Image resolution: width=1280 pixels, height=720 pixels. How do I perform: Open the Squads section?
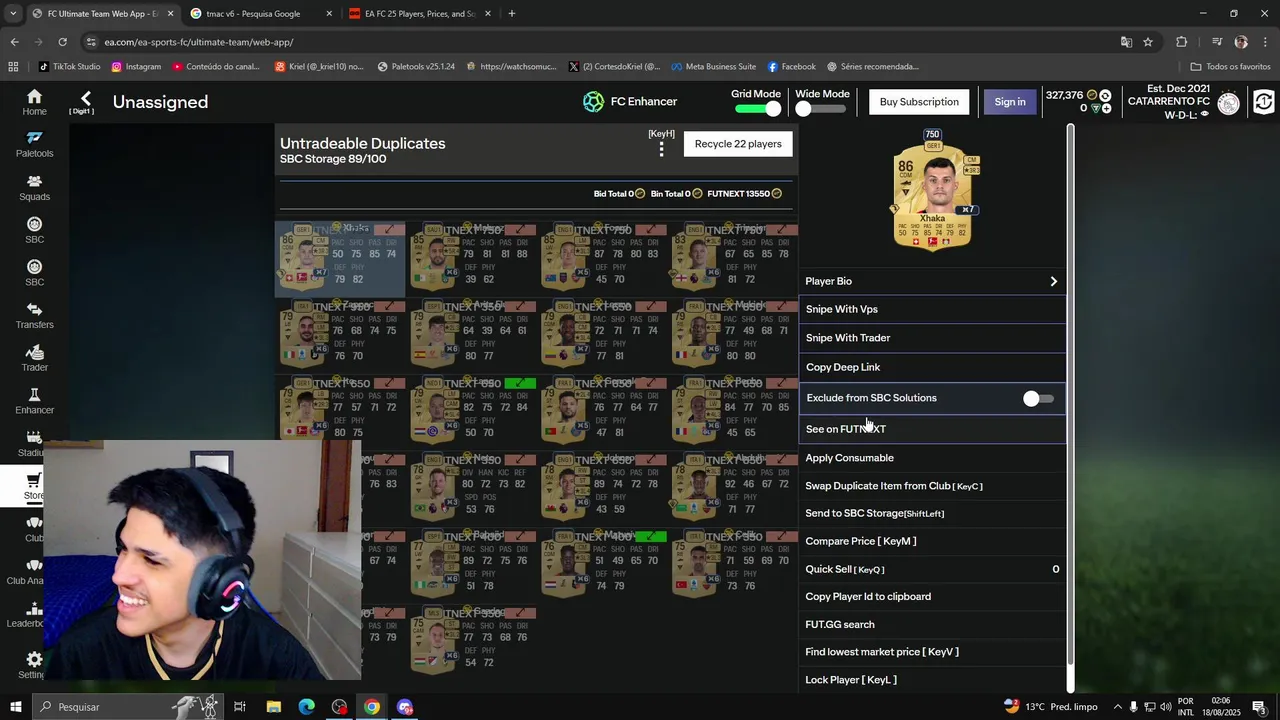pos(34,188)
